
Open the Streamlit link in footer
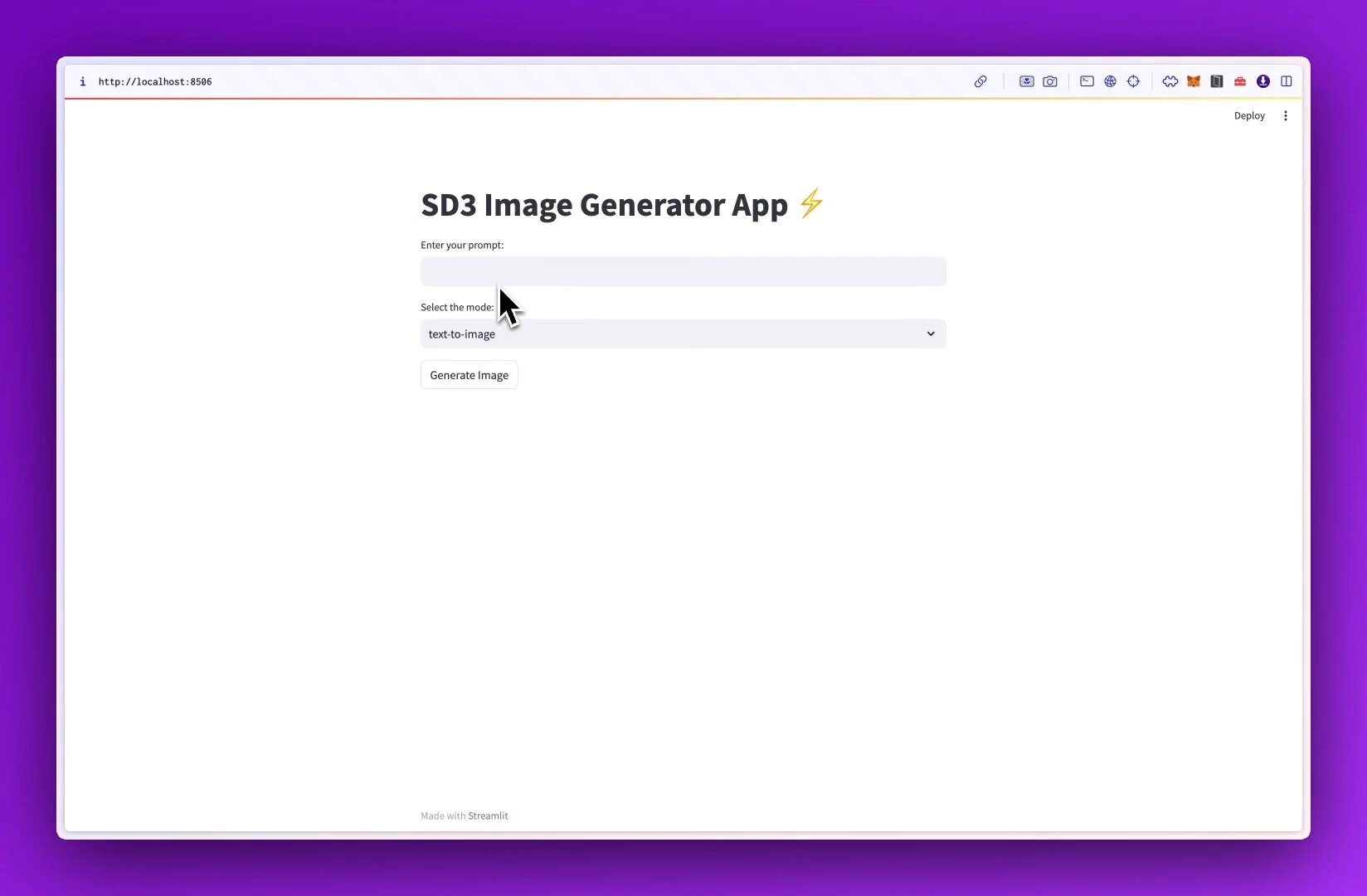[488, 816]
